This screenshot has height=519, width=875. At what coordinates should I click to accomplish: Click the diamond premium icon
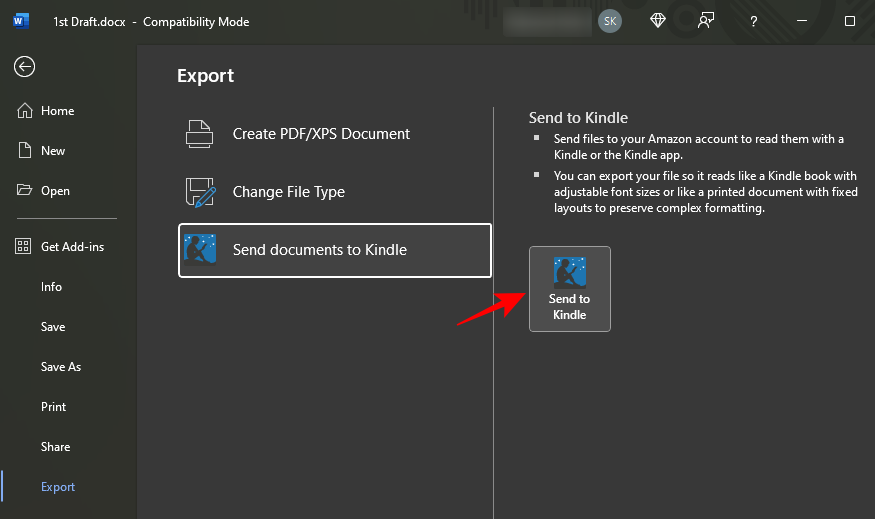pos(658,21)
